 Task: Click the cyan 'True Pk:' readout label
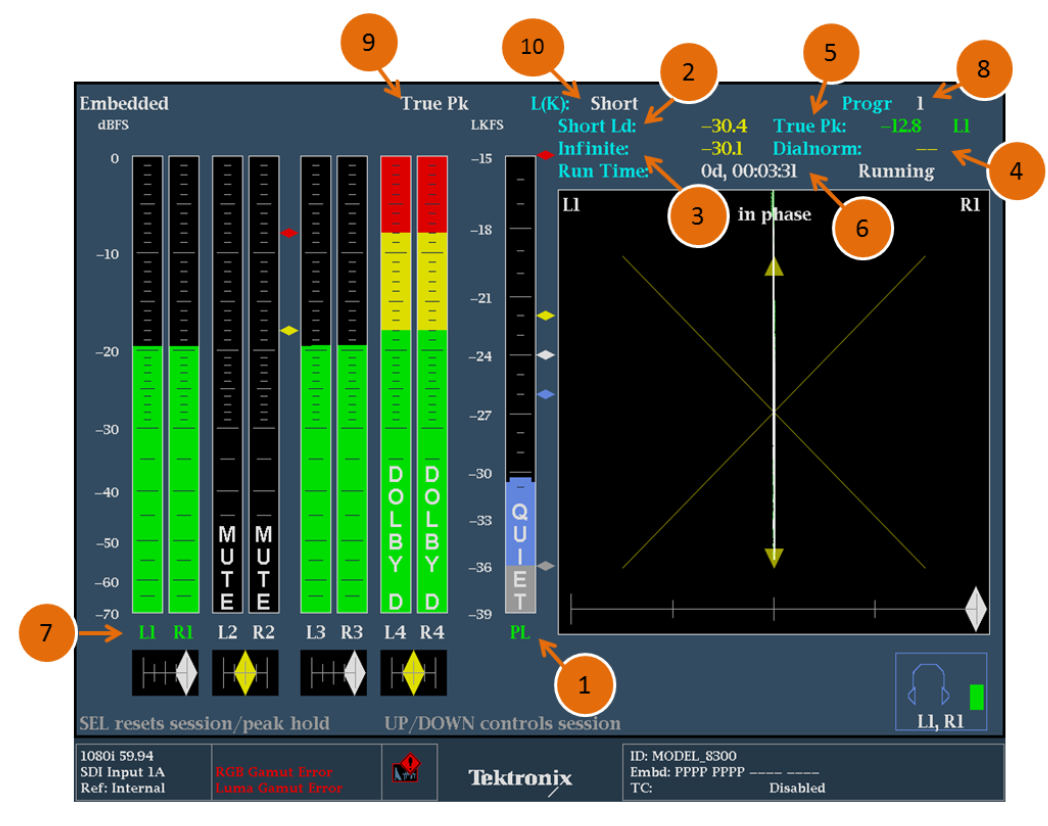(809, 126)
